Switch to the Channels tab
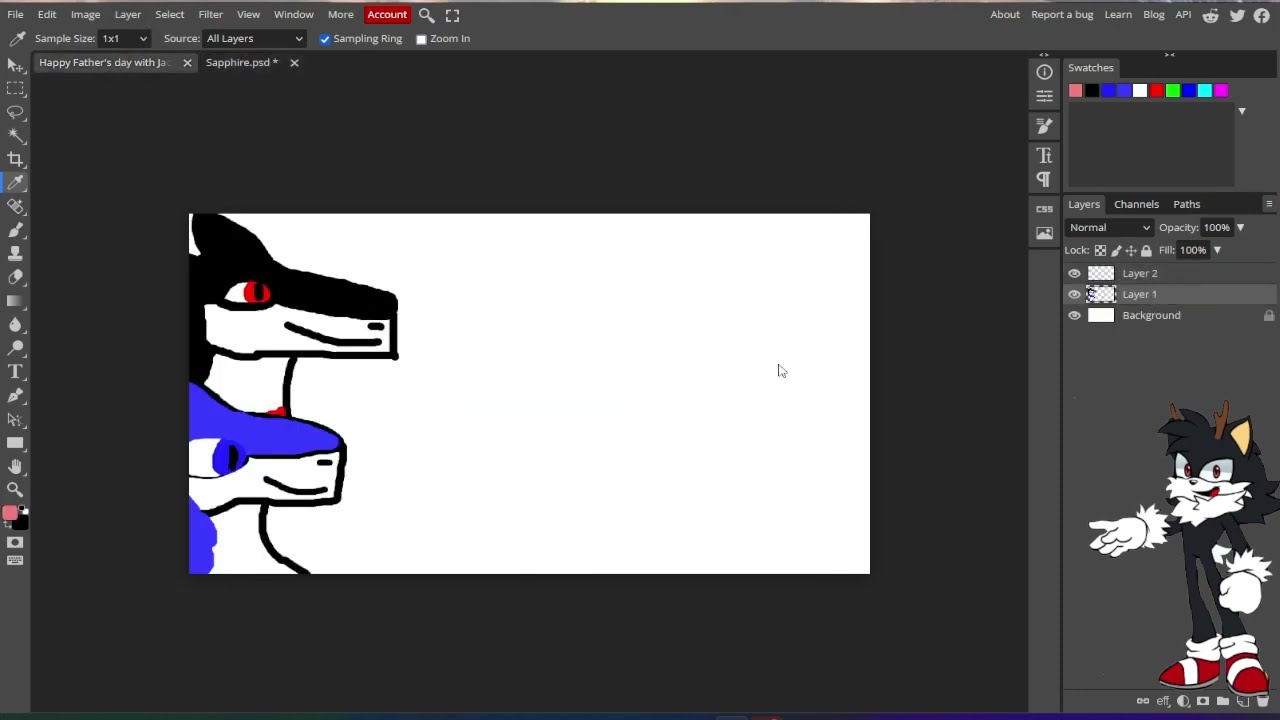This screenshot has width=1280, height=720. tap(1136, 204)
